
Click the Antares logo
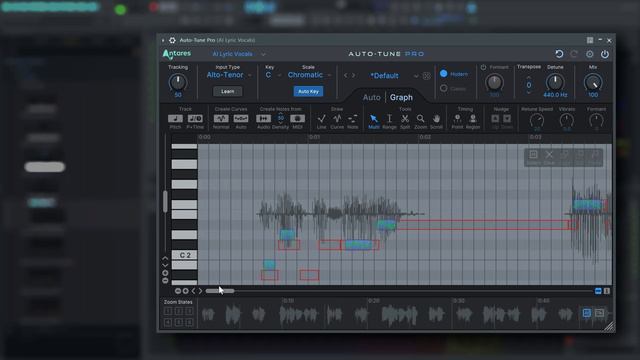(177, 54)
